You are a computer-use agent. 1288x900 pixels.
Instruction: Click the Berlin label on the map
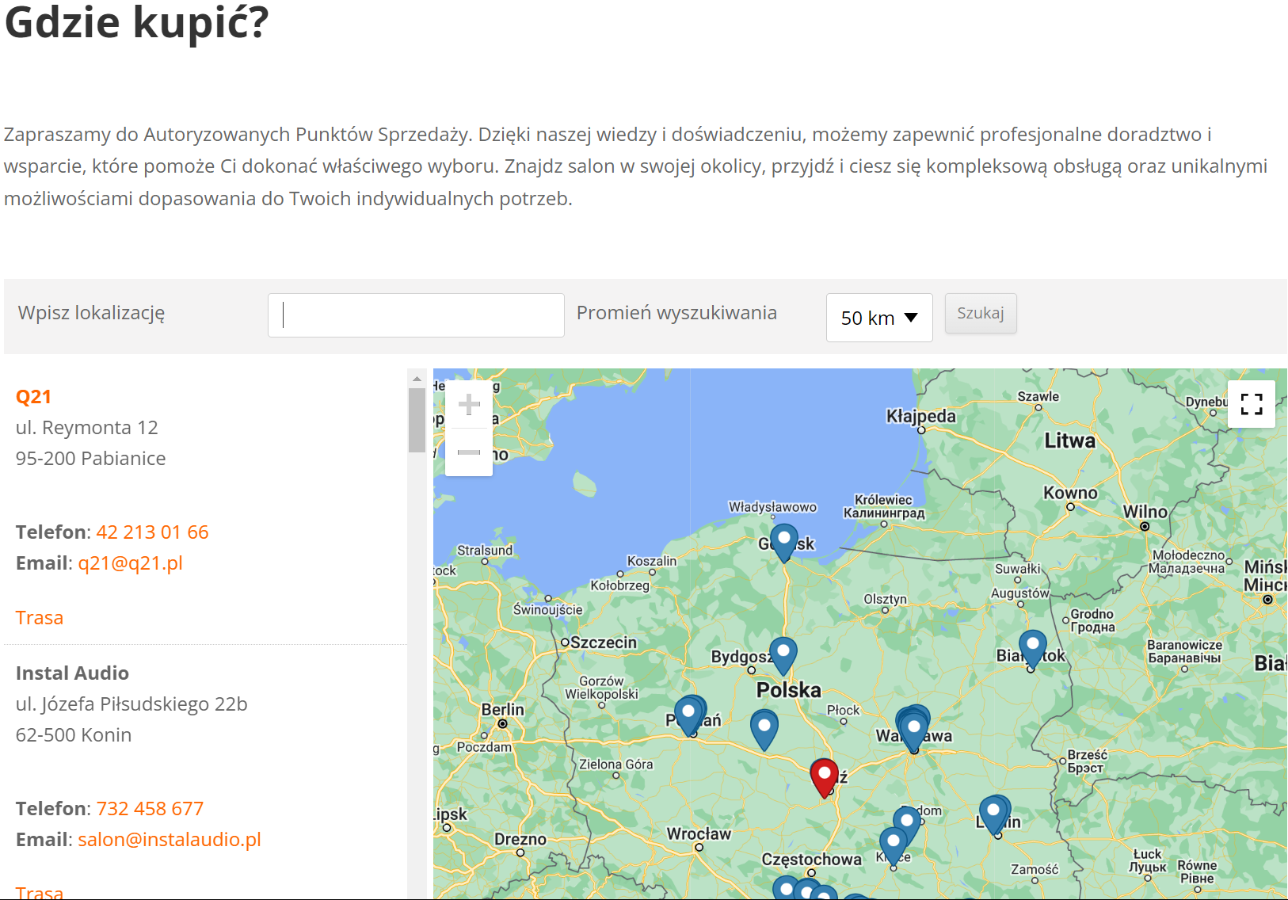point(503,710)
